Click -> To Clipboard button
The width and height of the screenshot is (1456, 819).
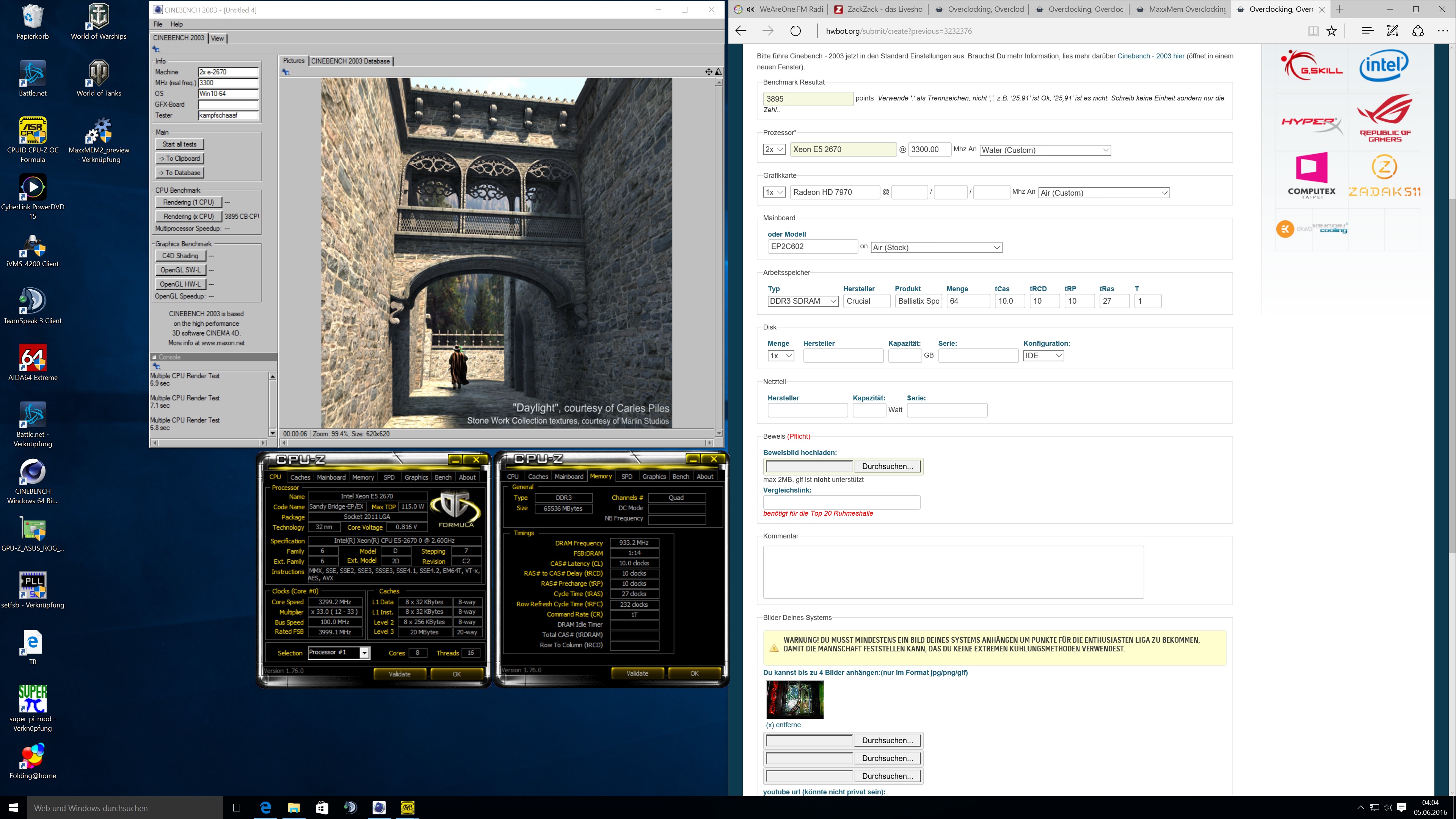[x=180, y=158]
